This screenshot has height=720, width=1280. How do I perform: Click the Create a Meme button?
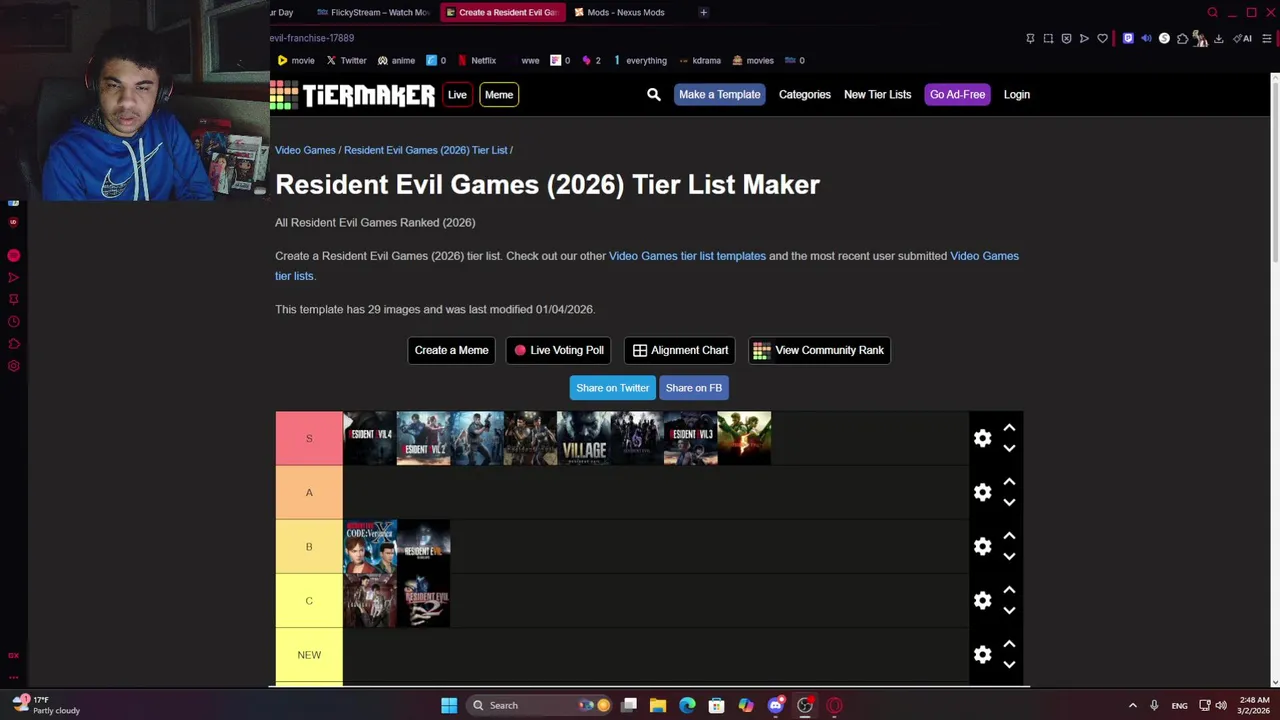click(451, 350)
